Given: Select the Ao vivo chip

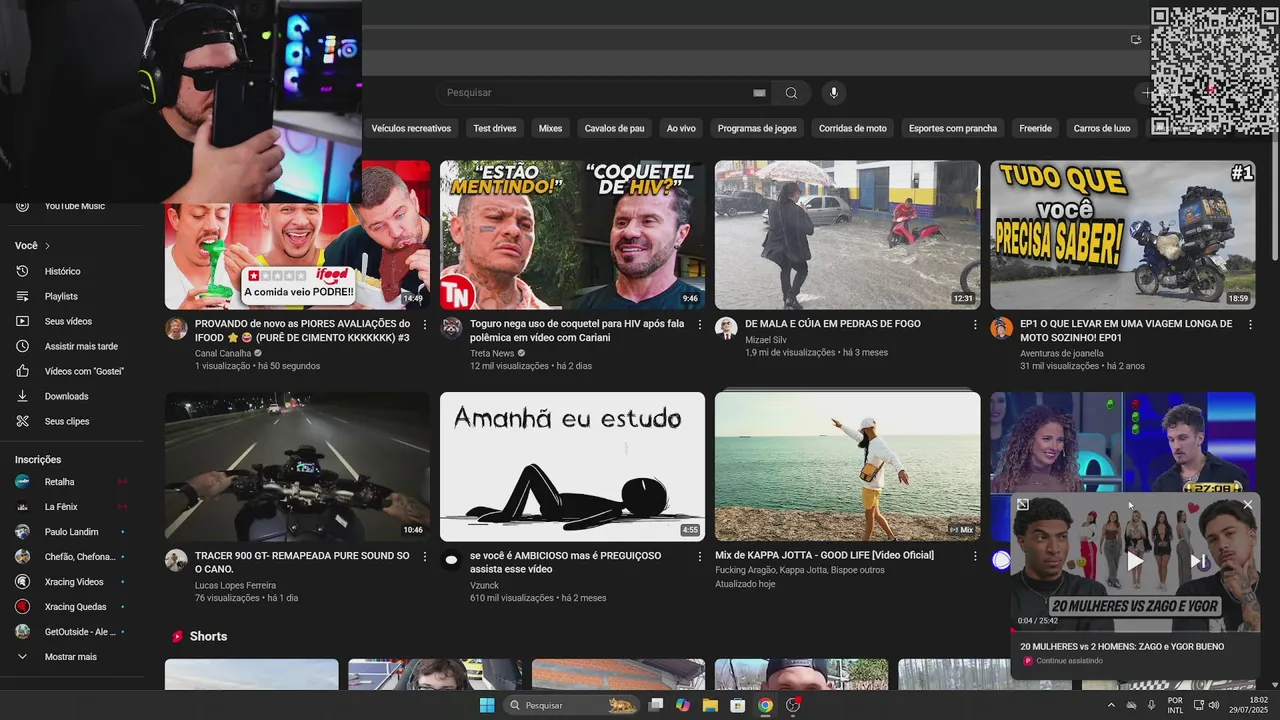Looking at the screenshot, I should pos(681,128).
